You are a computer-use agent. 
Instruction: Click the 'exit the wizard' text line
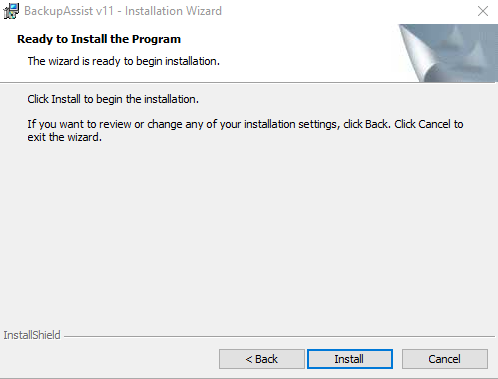pyautogui.click(x=65, y=137)
